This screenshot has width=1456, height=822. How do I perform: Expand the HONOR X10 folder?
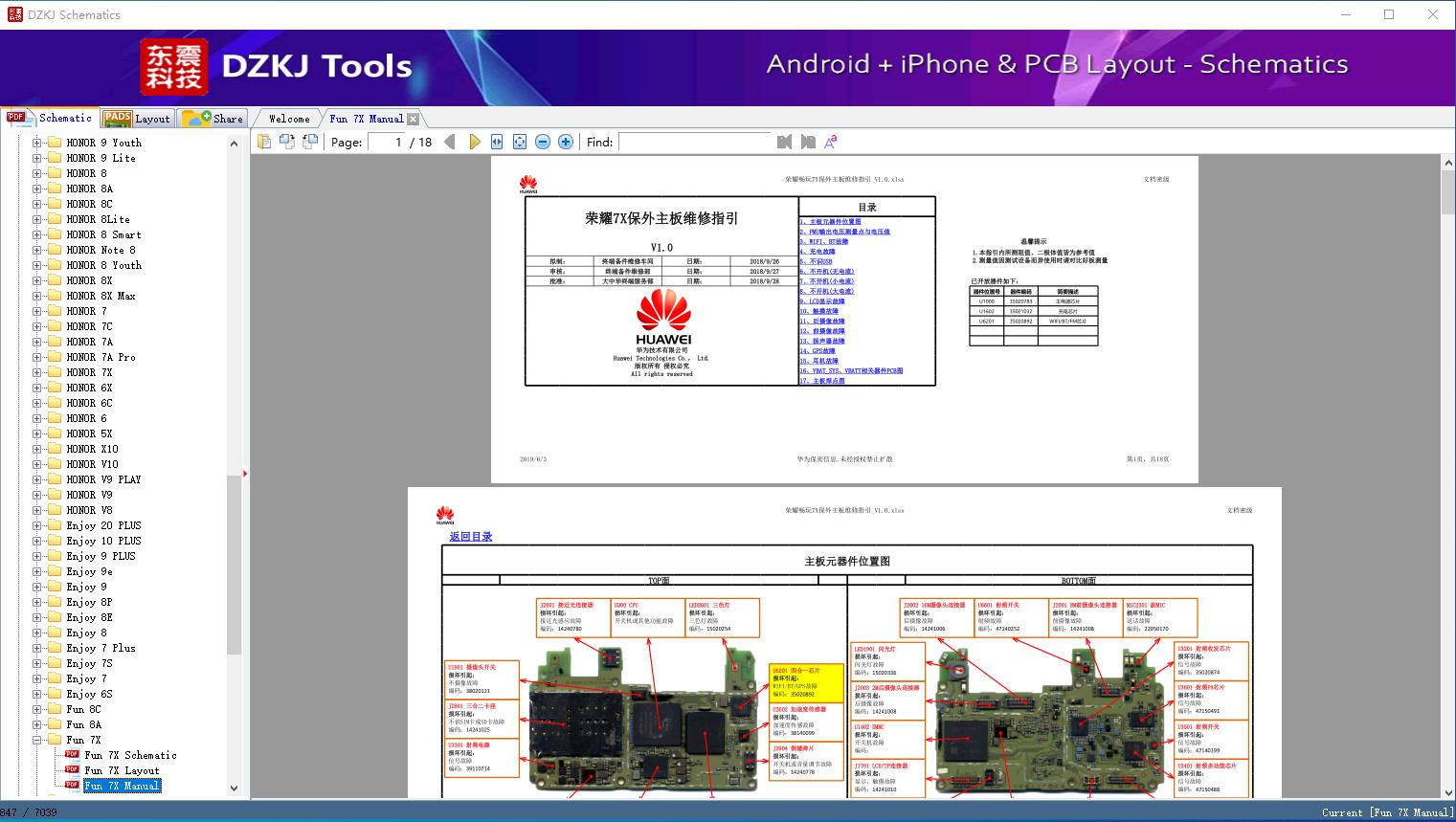pos(37,449)
